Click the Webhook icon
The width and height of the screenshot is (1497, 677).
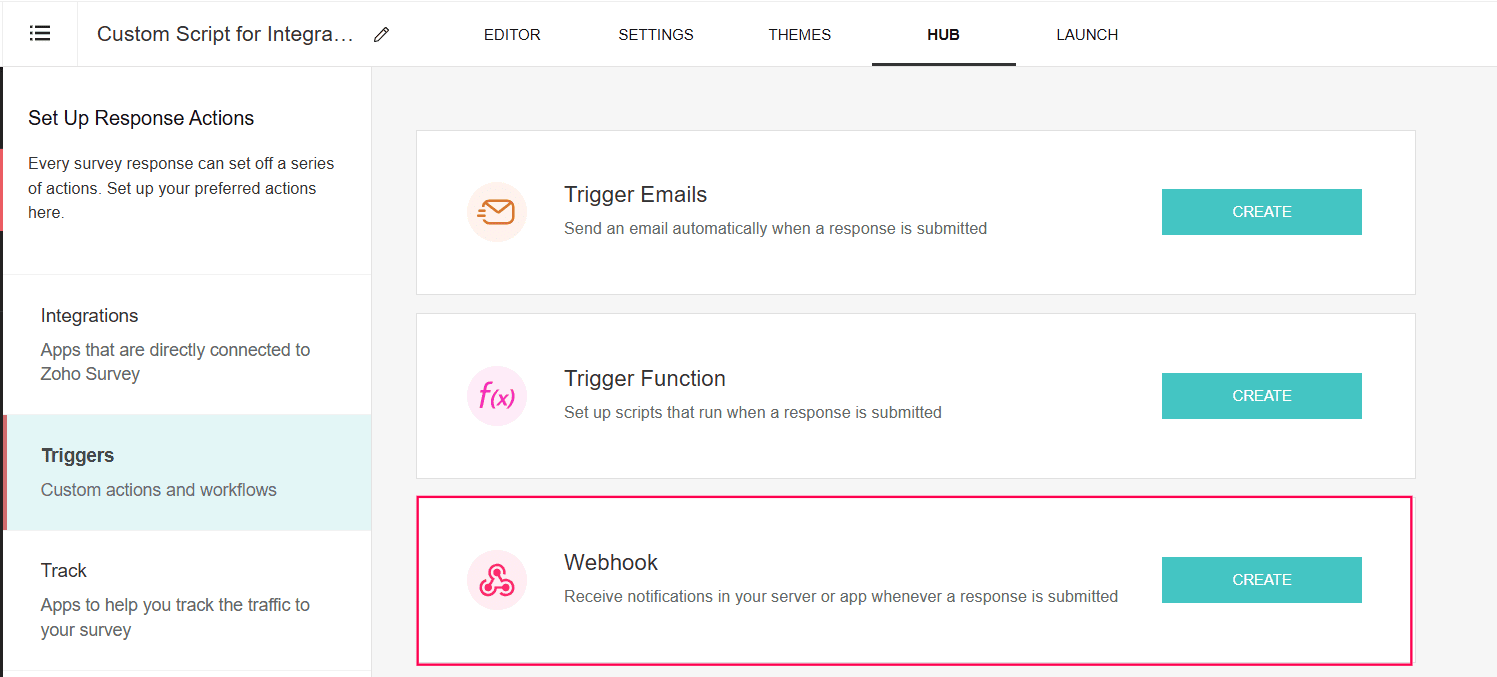click(497, 580)
